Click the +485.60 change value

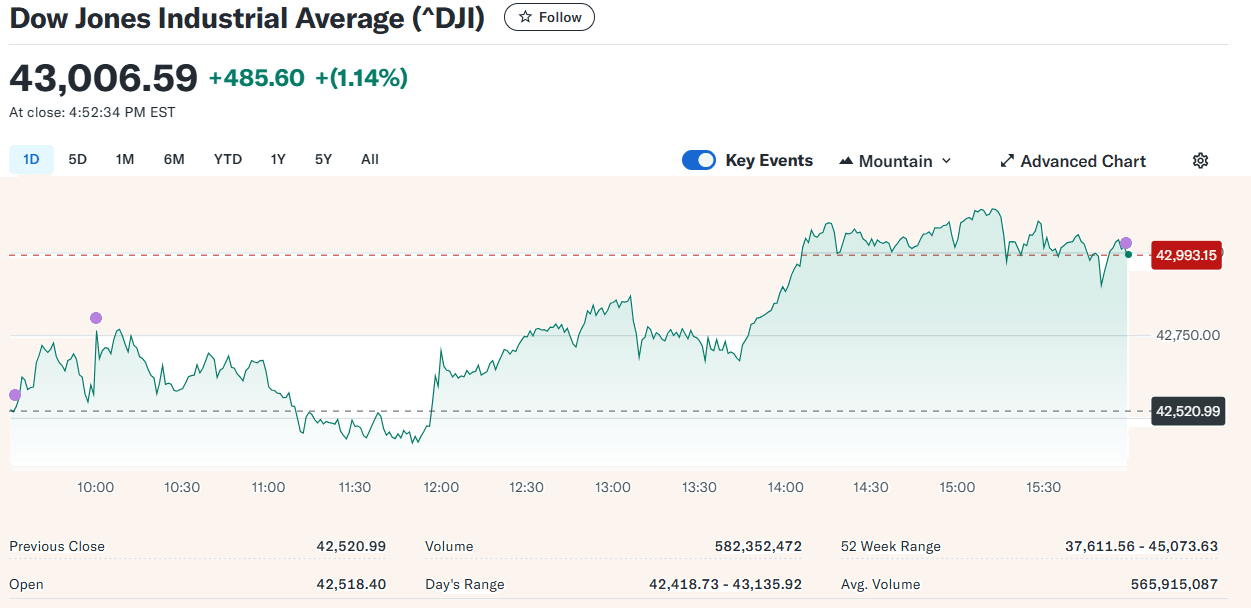tap(257, 78)
